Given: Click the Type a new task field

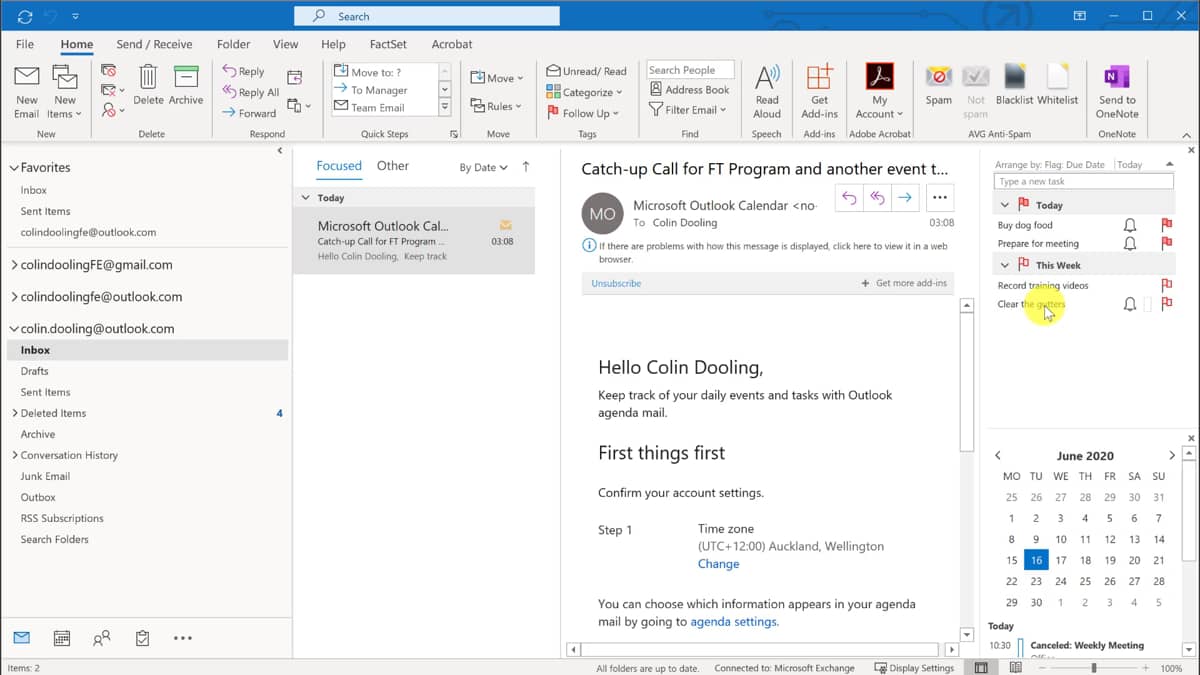Looking at the screenshot, I should pos(1083,182).
